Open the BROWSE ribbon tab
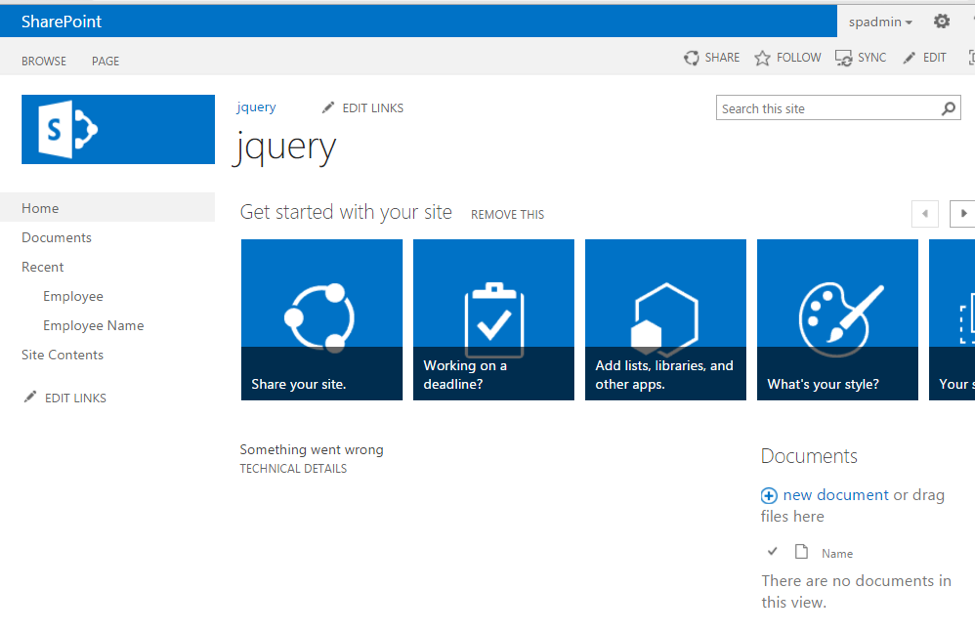 tap(44, 61)
